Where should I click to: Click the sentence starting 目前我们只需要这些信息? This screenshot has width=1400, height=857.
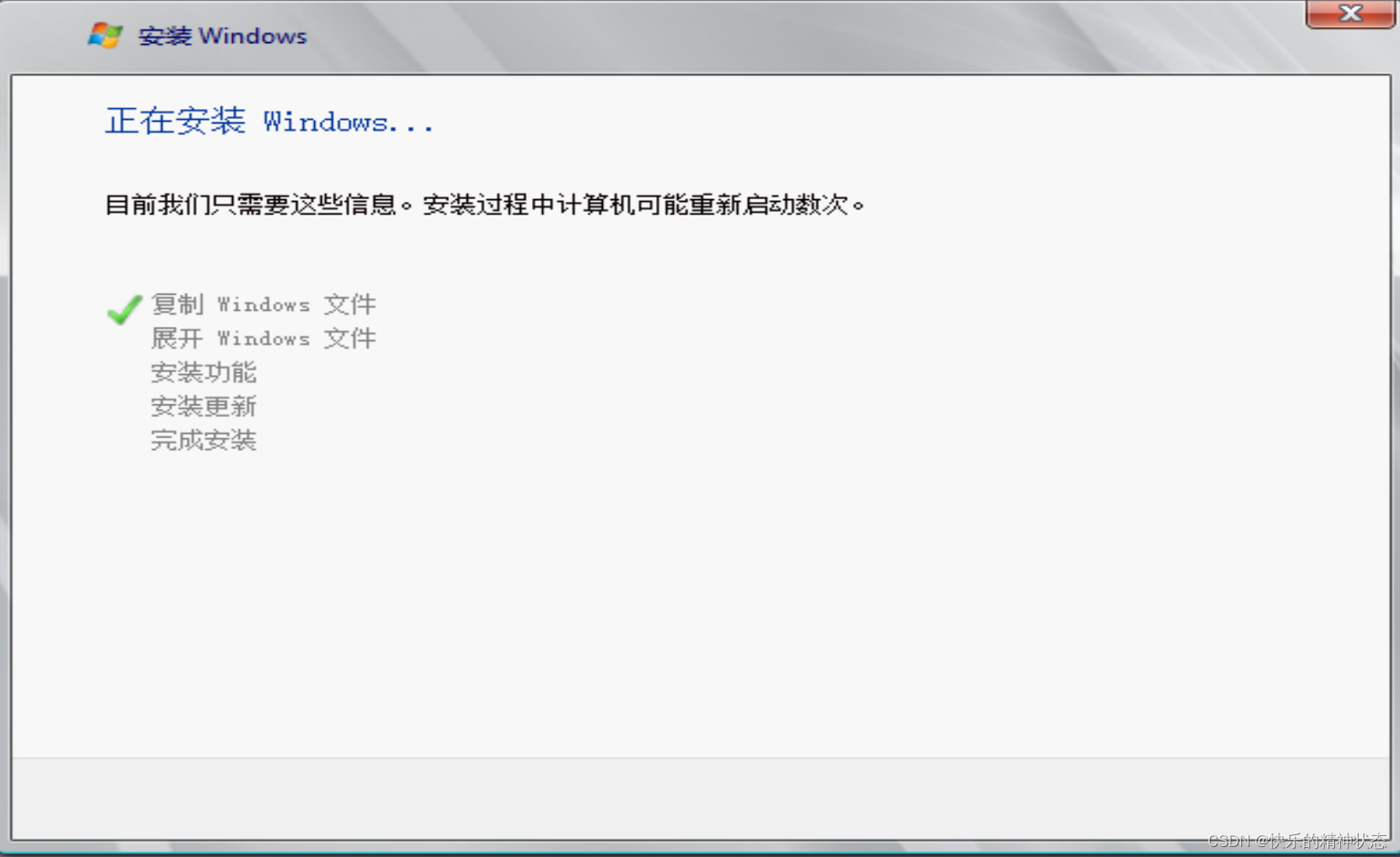[x=485, y=204]
